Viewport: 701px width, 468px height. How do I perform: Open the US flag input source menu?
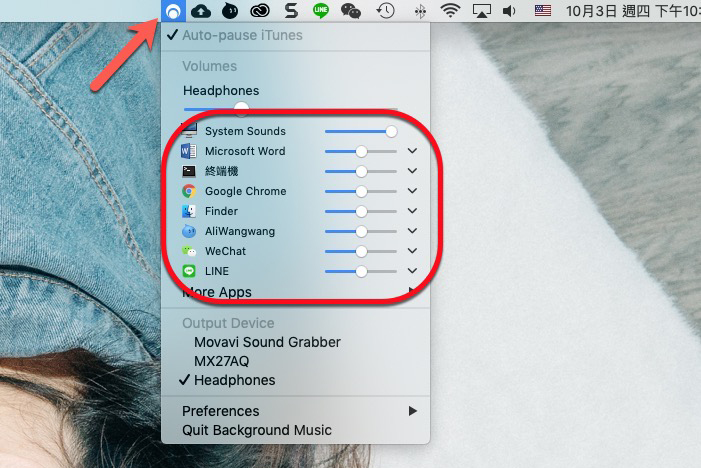(x=543, y=10)
